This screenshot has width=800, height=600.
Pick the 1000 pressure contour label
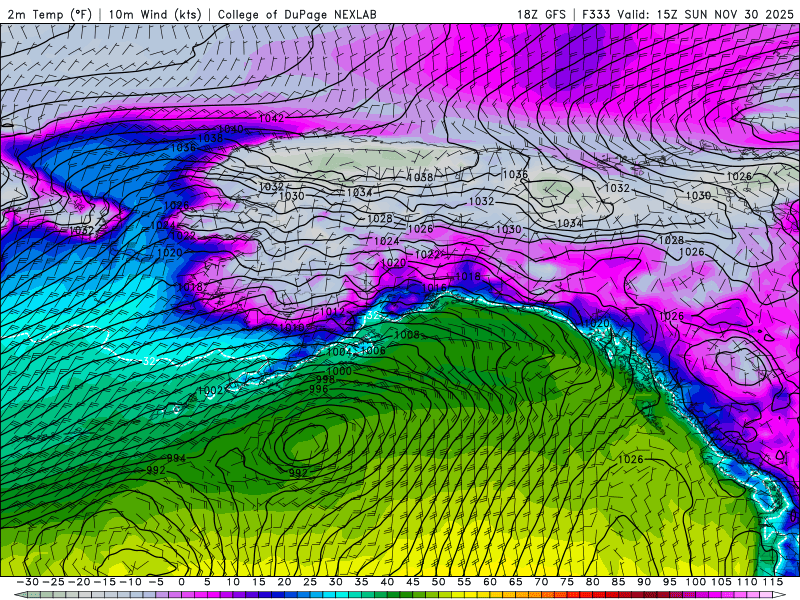(x=339, y=371)
